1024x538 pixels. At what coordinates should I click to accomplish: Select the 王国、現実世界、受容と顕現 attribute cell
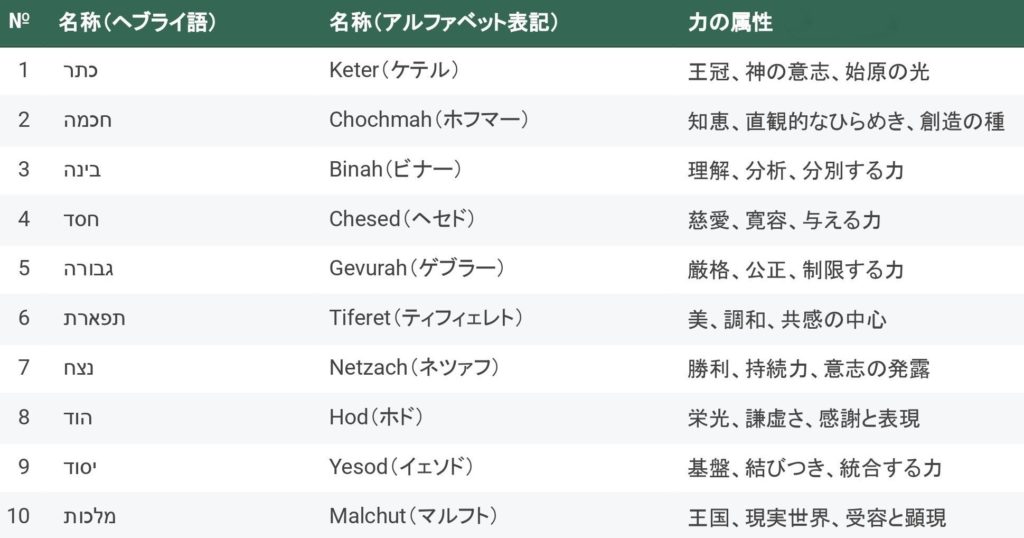(817, 517)
